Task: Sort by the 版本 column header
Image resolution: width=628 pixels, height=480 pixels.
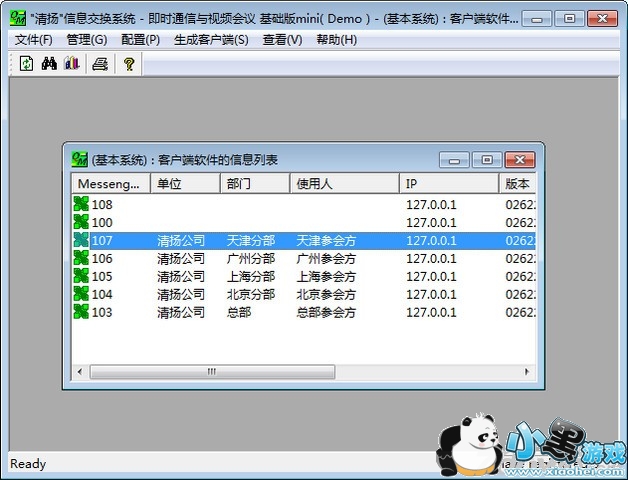Action: [x=517, y=184]
